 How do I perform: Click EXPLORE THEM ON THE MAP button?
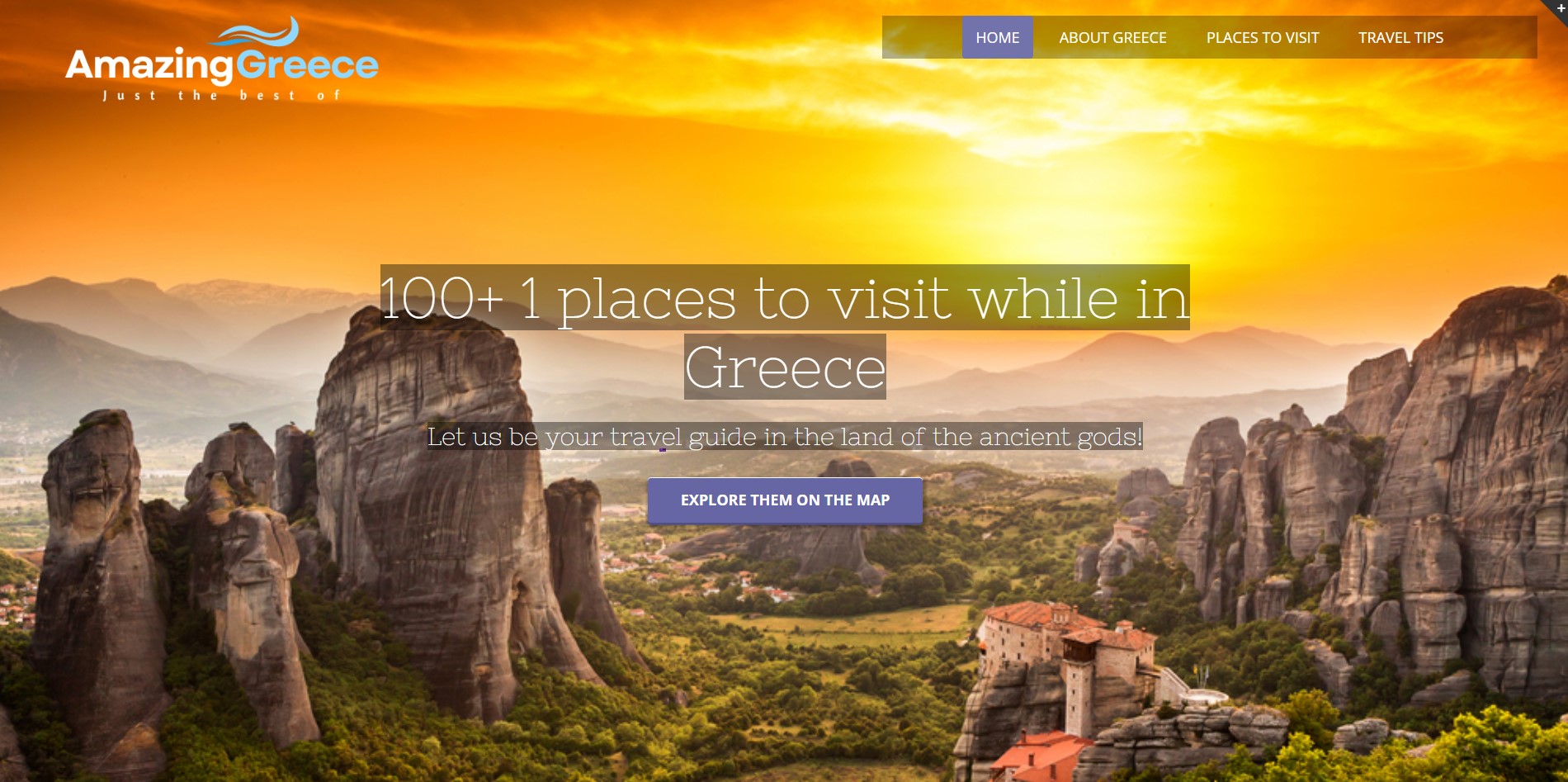pyautogui.click(x=785, y=500)
